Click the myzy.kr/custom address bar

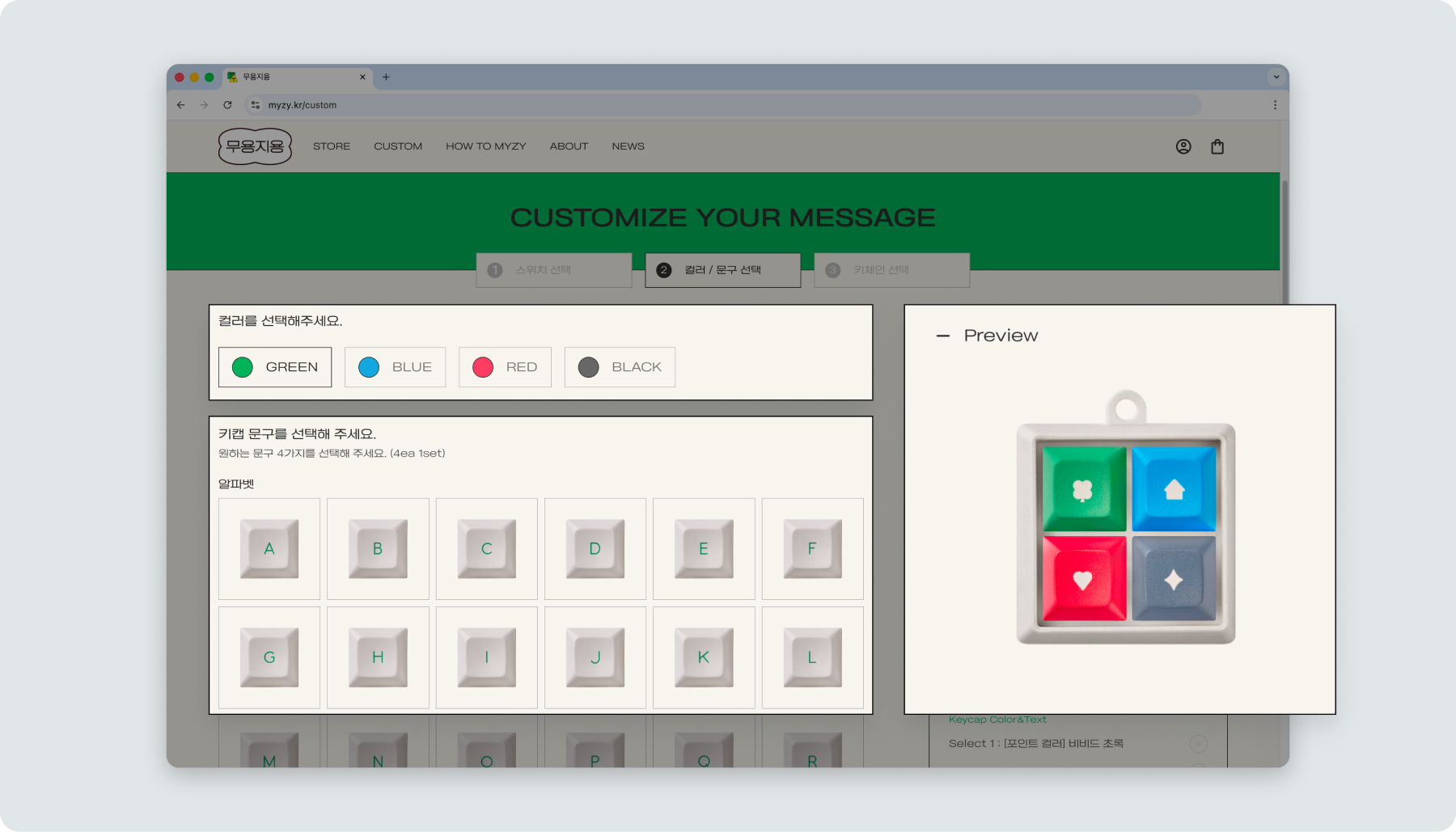pyautogui.click(x=723, y=105)
